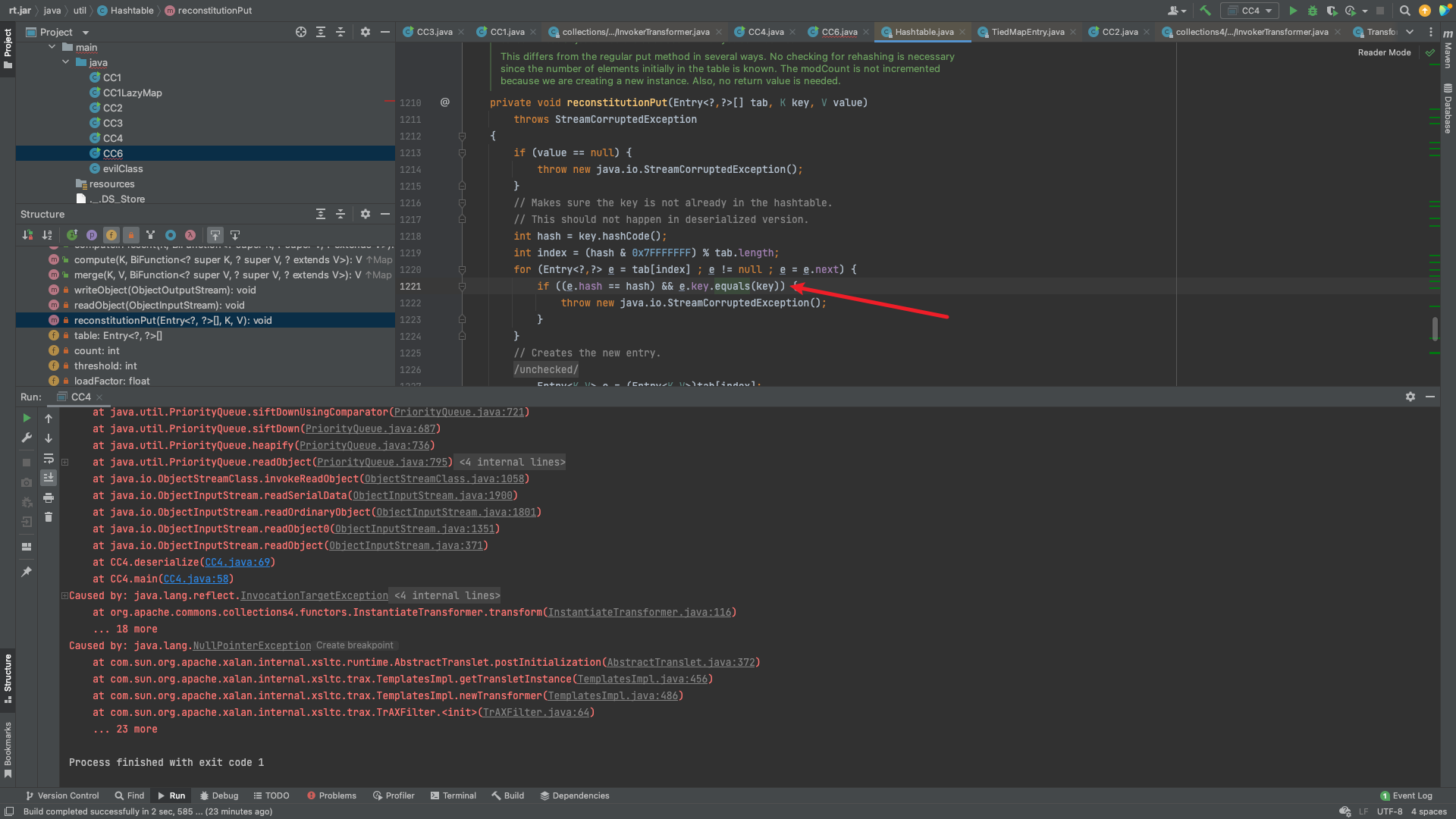1456x819 pixels.
Task: Jump up the stack trace
Action: coord(49,418)
